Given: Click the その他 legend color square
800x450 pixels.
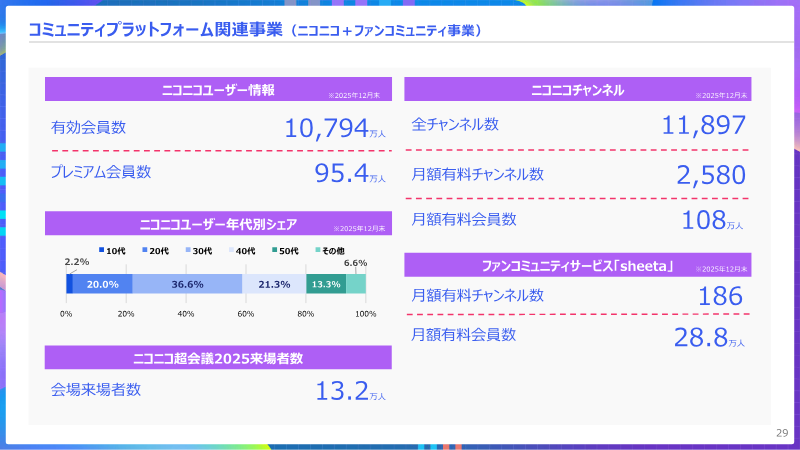Looking at the screenshot, I should [317, 250].
